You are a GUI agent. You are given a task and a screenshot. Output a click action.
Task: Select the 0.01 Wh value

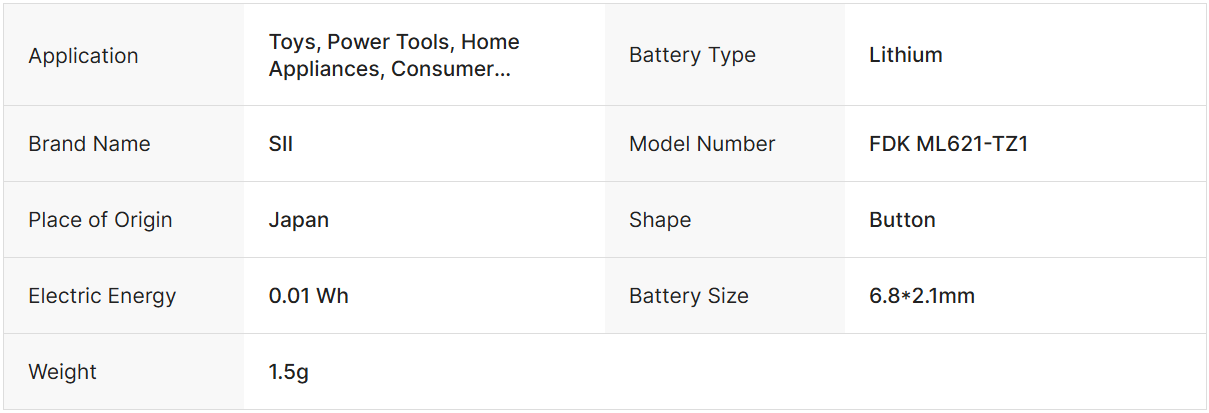[x=309, y=296]
